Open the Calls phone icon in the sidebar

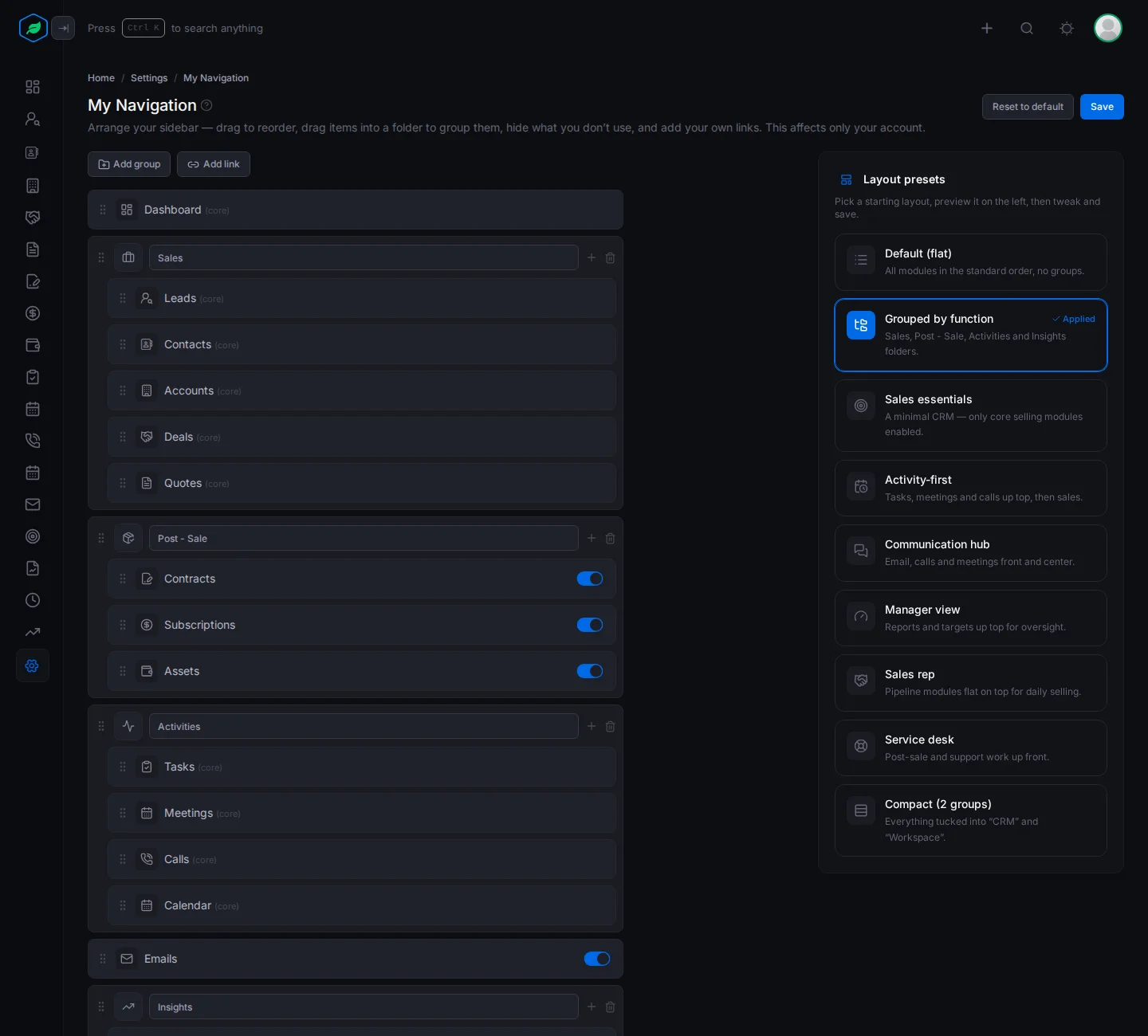coord(33,441)
